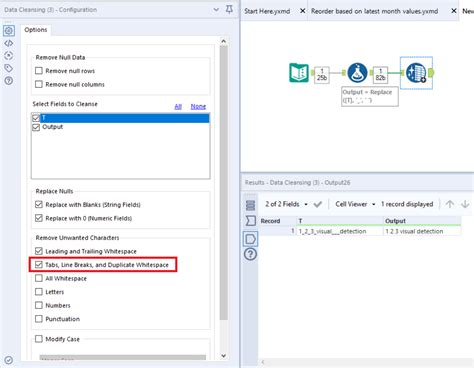Enable the Modify Case checkbox
The height and width of the screenshot is (368, 474).
pyautogui.click(x=39, y=339)
